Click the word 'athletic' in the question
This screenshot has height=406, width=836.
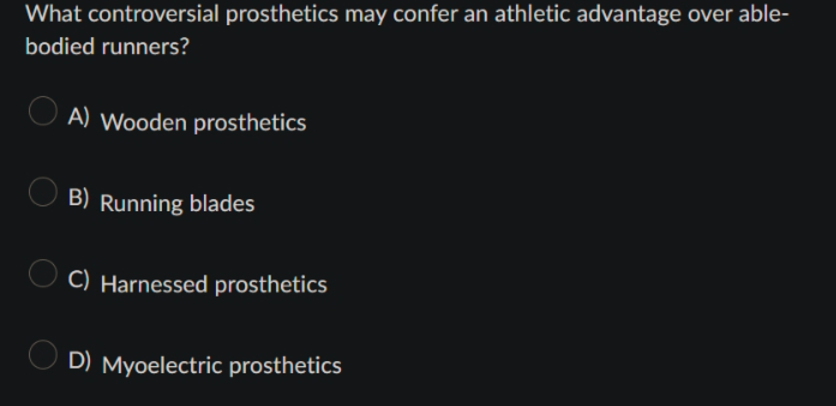coord(533,13)
